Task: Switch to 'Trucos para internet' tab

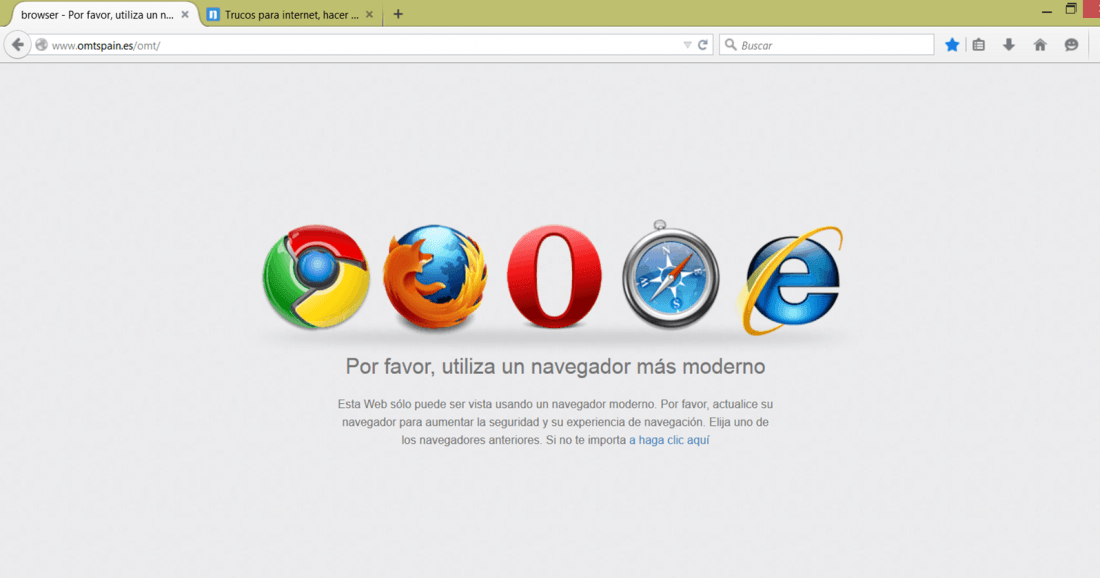Action: (x=291, y=15)
